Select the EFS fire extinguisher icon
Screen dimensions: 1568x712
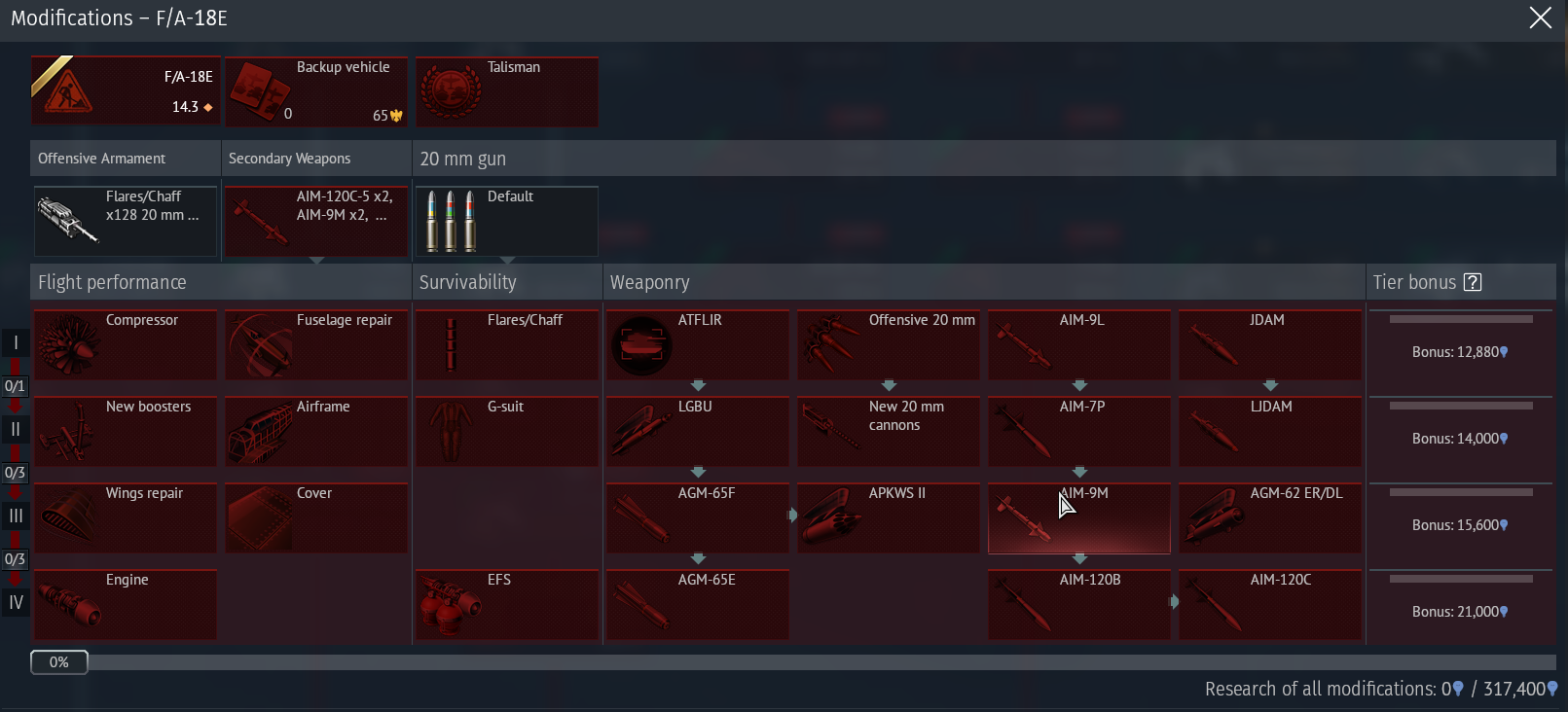(451, 605)
